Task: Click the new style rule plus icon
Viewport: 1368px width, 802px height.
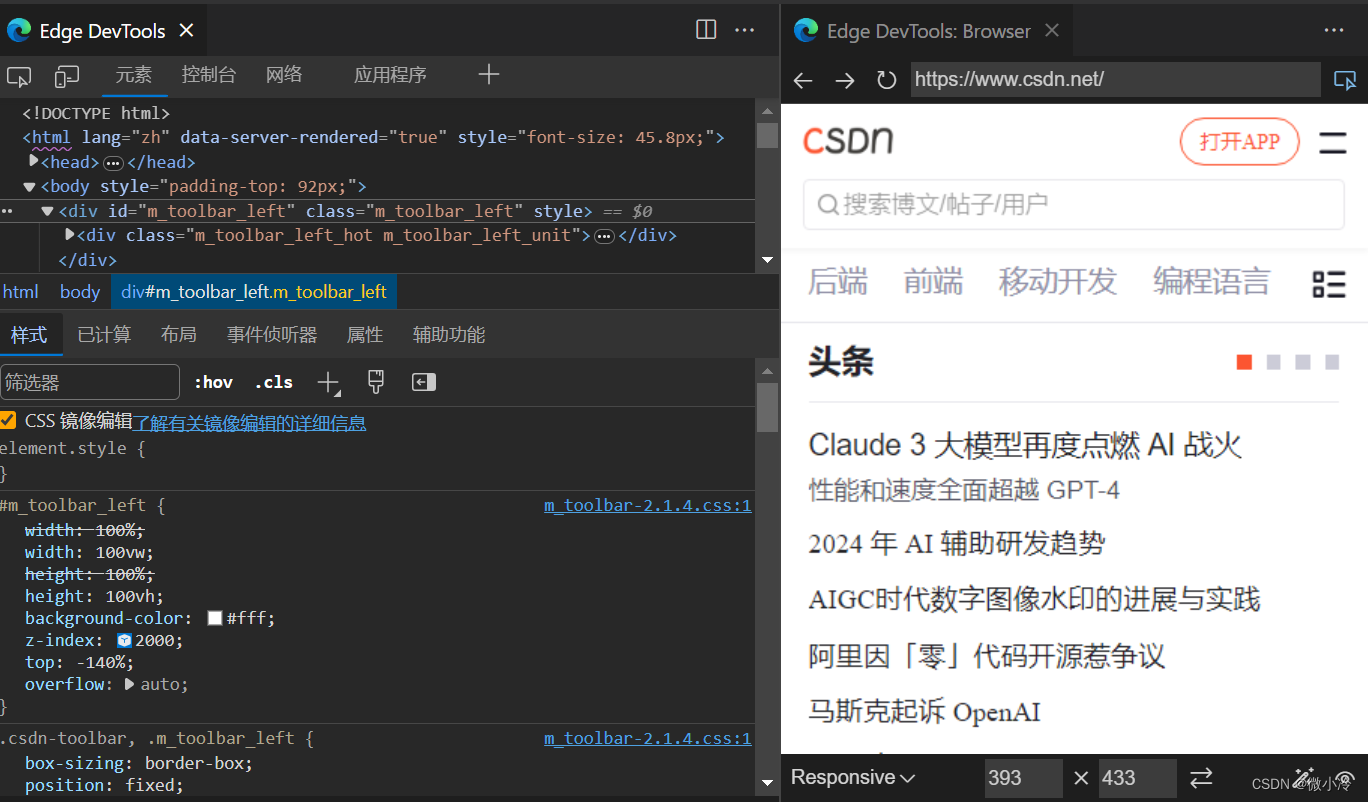Action: (x=328, y=382)
